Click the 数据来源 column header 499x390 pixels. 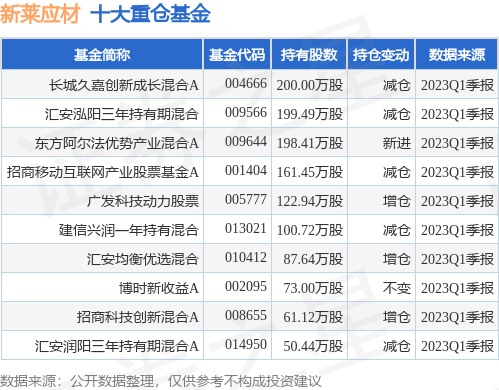(x=457, y=55)
